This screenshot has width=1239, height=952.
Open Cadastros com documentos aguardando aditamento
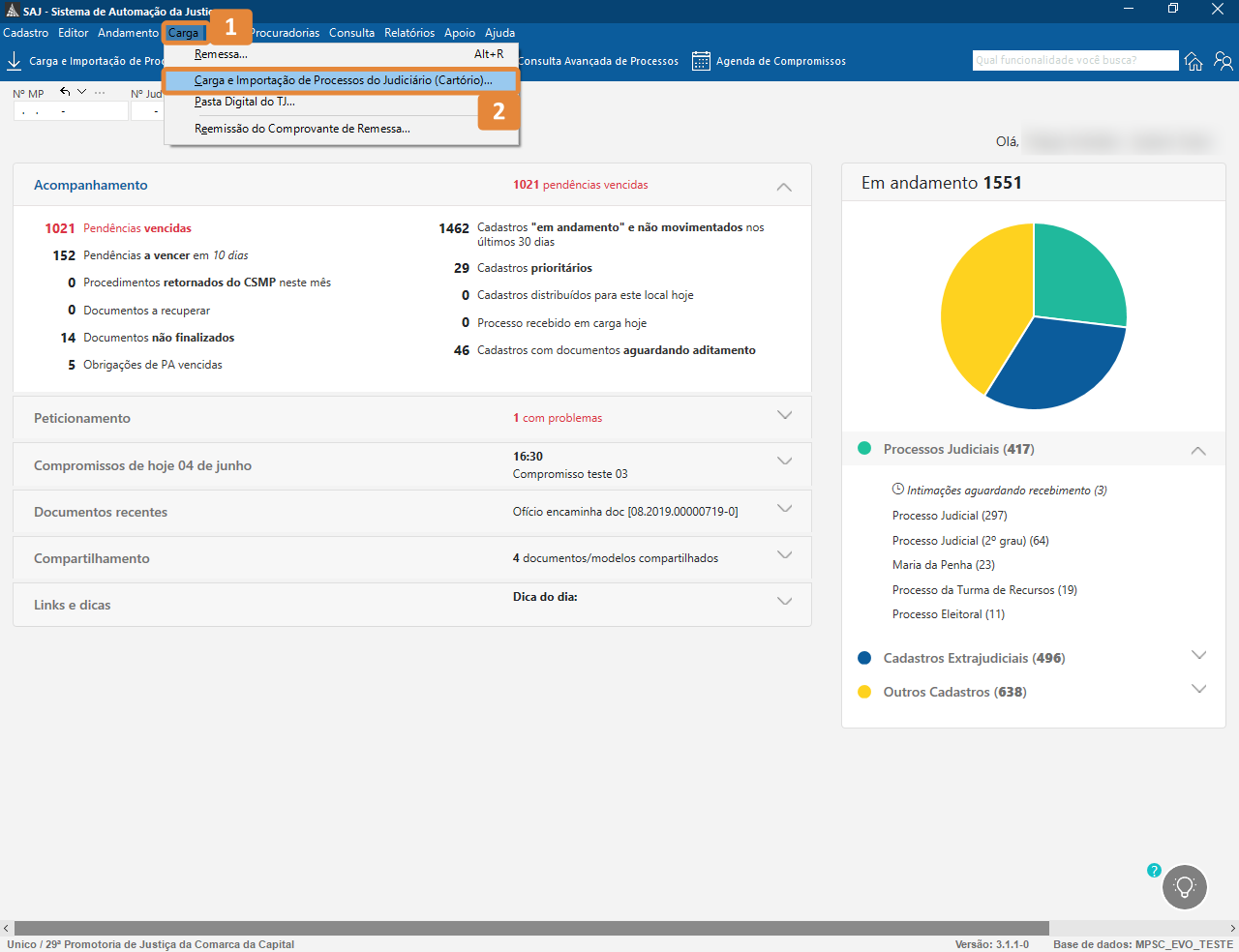point(605,350)
